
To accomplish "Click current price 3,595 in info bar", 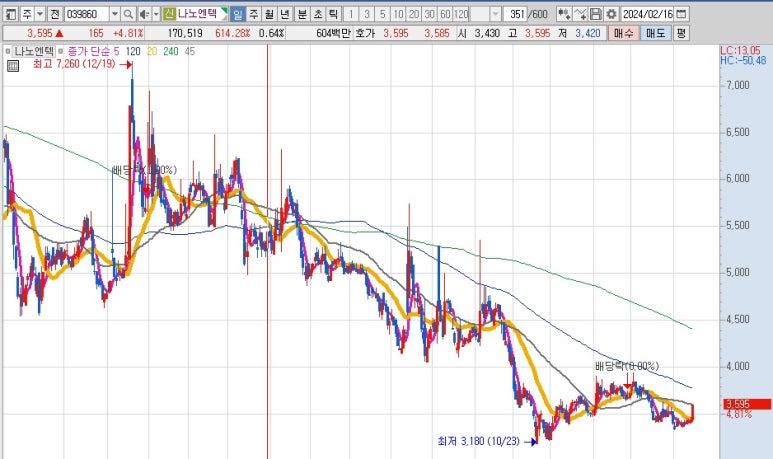I will [40, 34].
